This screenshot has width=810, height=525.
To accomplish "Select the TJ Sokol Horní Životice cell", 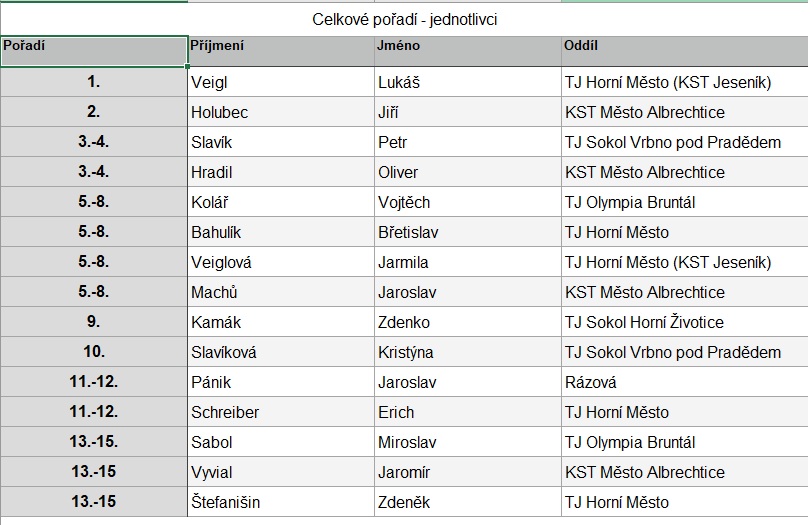I will [685, 322].
